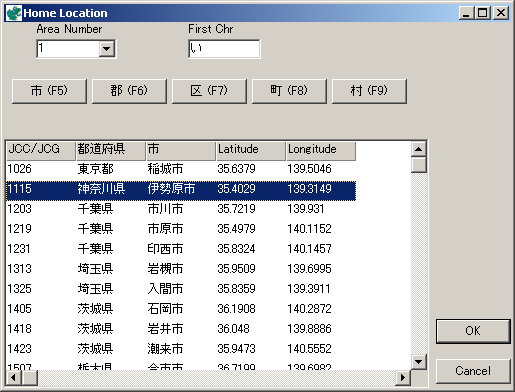515x392 pixels.
Task: Click the First Chr input field
Action: (224, 49)
